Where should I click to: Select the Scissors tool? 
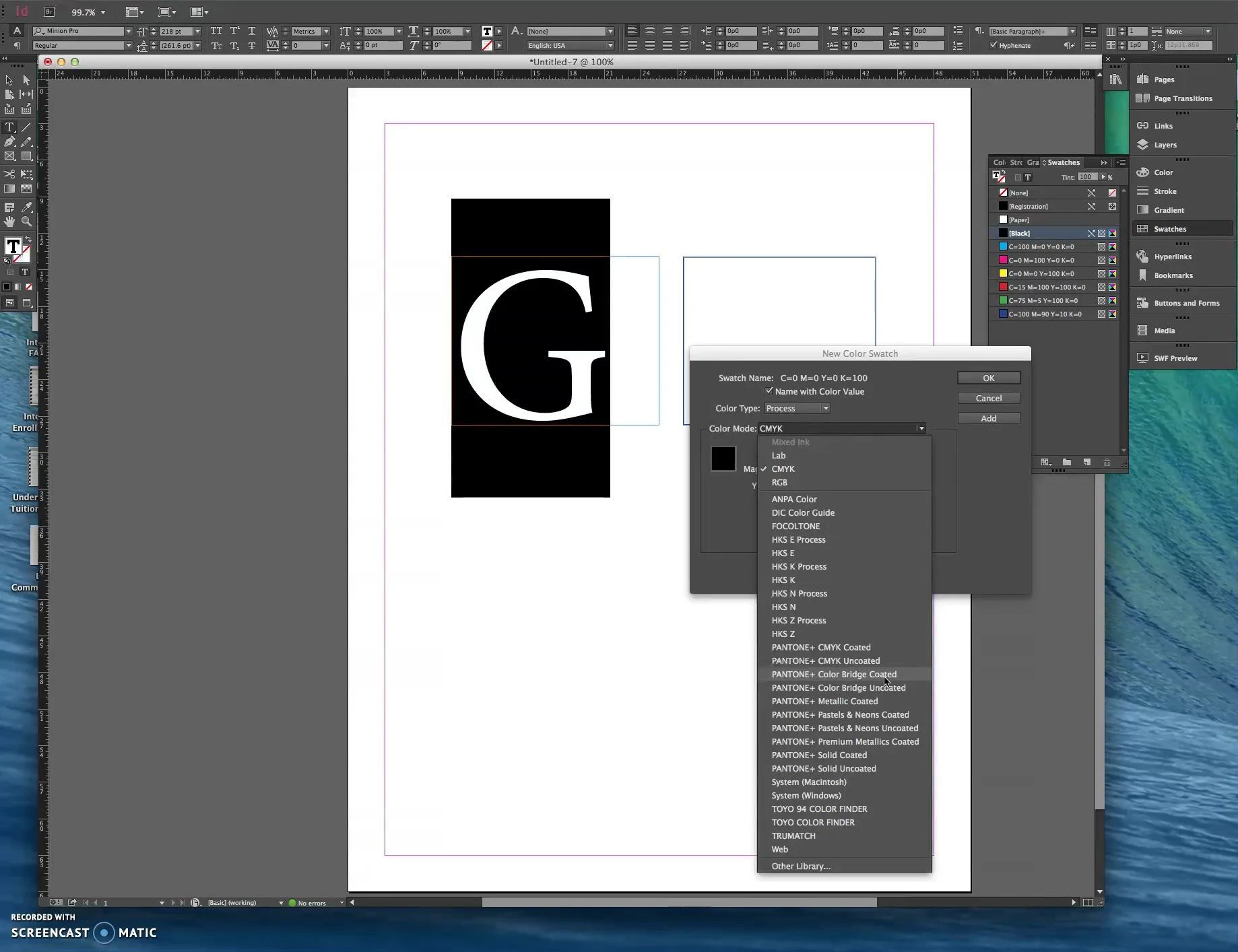(x=9, y=174)
